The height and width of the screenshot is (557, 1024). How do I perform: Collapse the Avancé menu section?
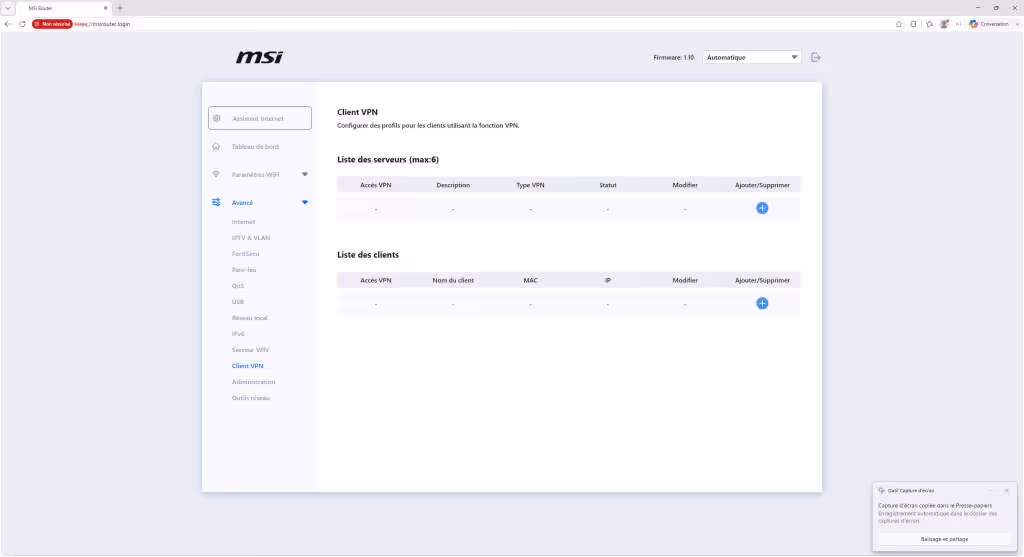click(x=304, y=202)
